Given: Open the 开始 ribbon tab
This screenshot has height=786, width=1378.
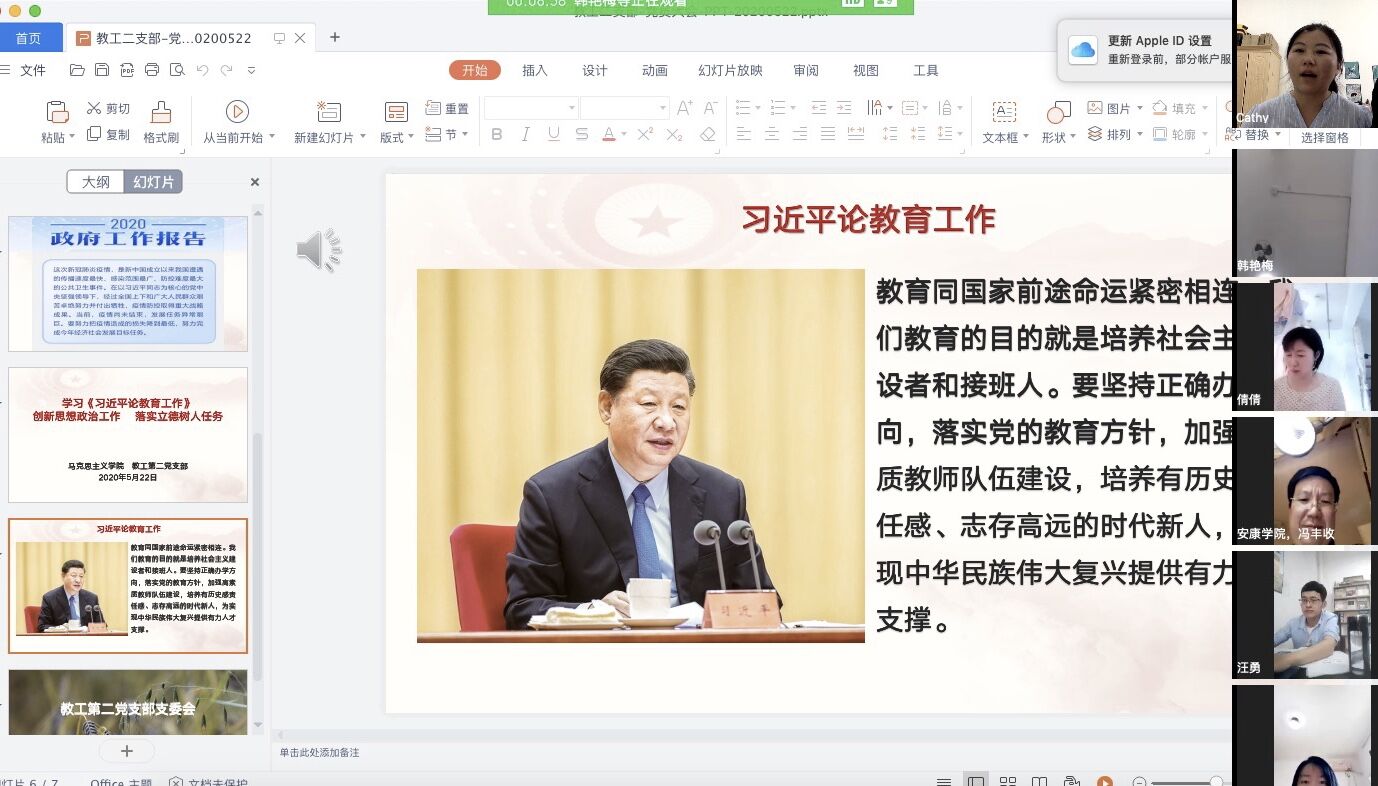Looking at the screenshot, I should 475,70.
